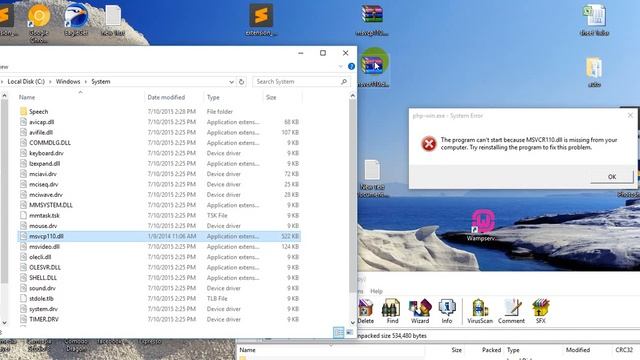Select the New text document desktop icon

[x=372, y=178]
